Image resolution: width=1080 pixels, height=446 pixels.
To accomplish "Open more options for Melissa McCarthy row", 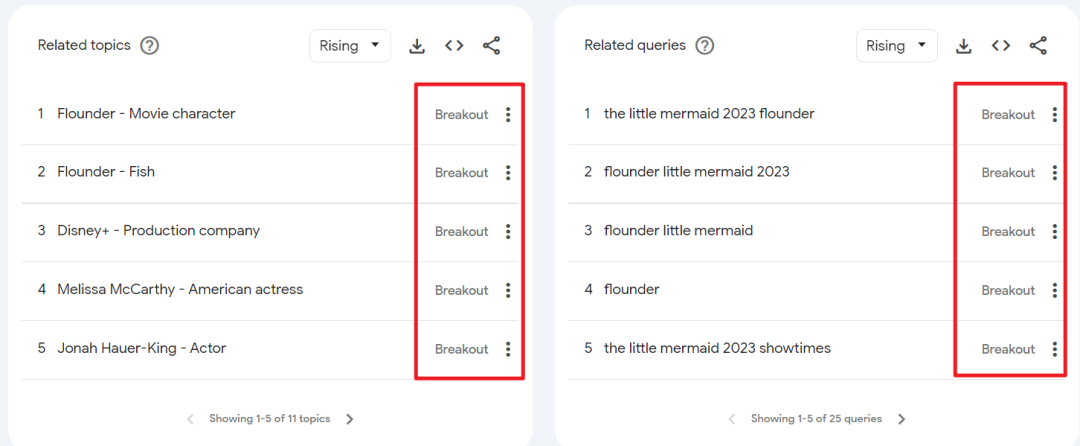I will click(x=508, y=290).
